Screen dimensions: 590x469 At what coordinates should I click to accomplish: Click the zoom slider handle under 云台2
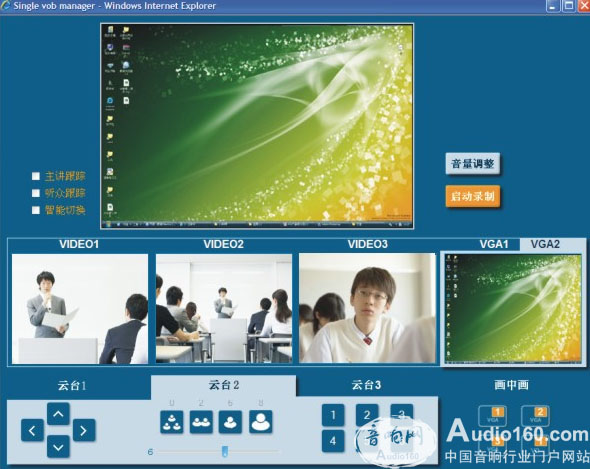pyautogui.click(x=225, y=451)
